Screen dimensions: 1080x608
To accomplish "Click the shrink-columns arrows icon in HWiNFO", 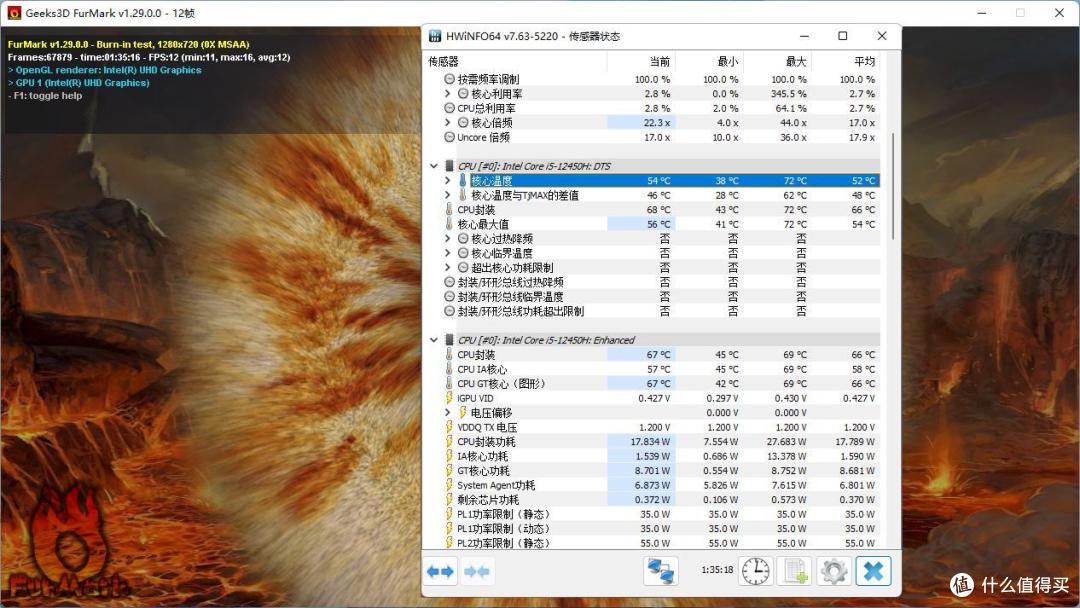I will (x=477, y=572).
